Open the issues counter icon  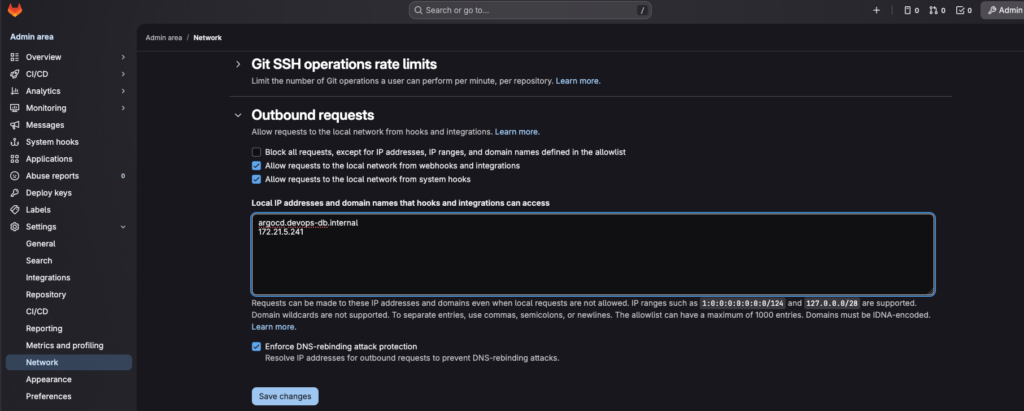coord(910,10)
